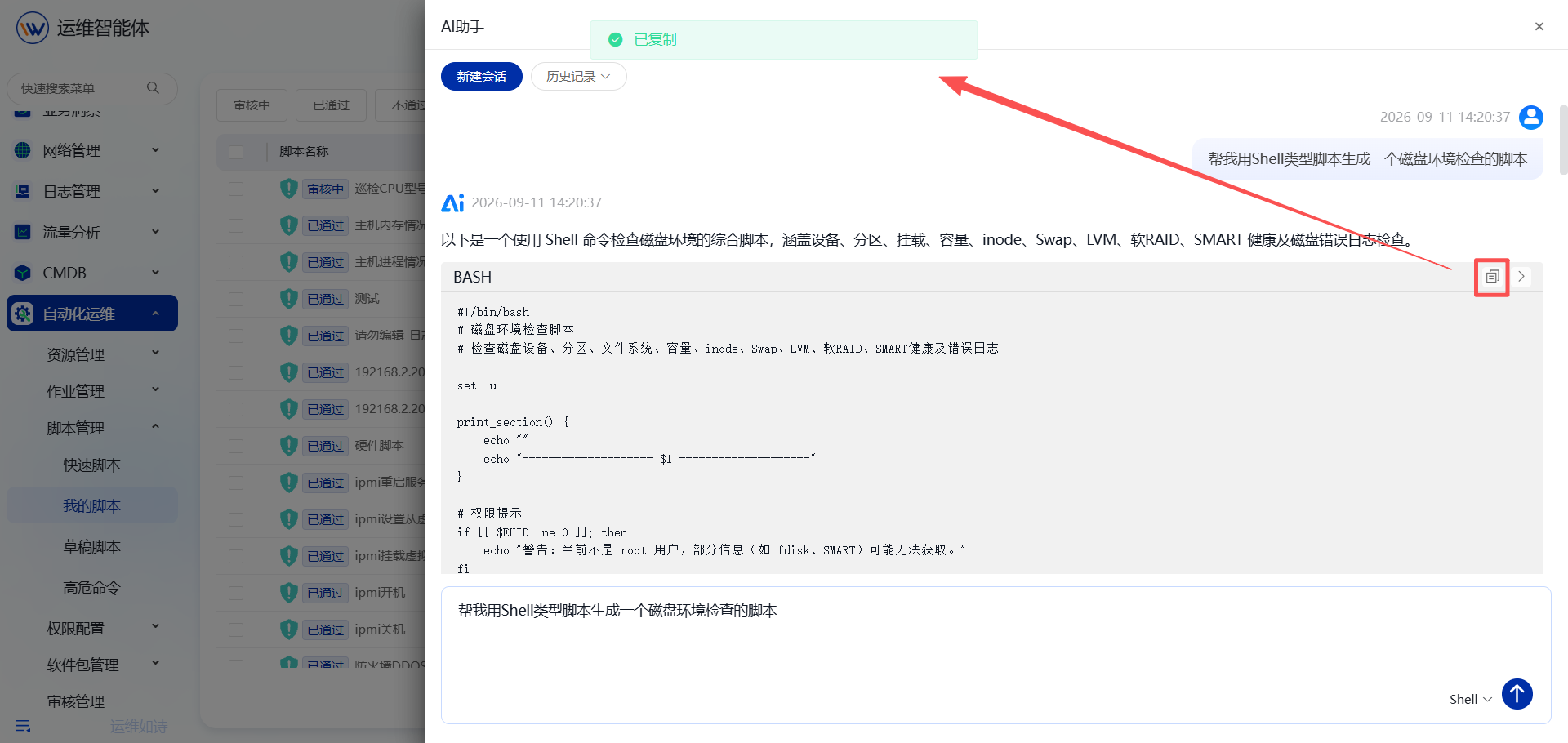
Task: Click the CMDB cube icon
Action: click(x=23, y=273)
